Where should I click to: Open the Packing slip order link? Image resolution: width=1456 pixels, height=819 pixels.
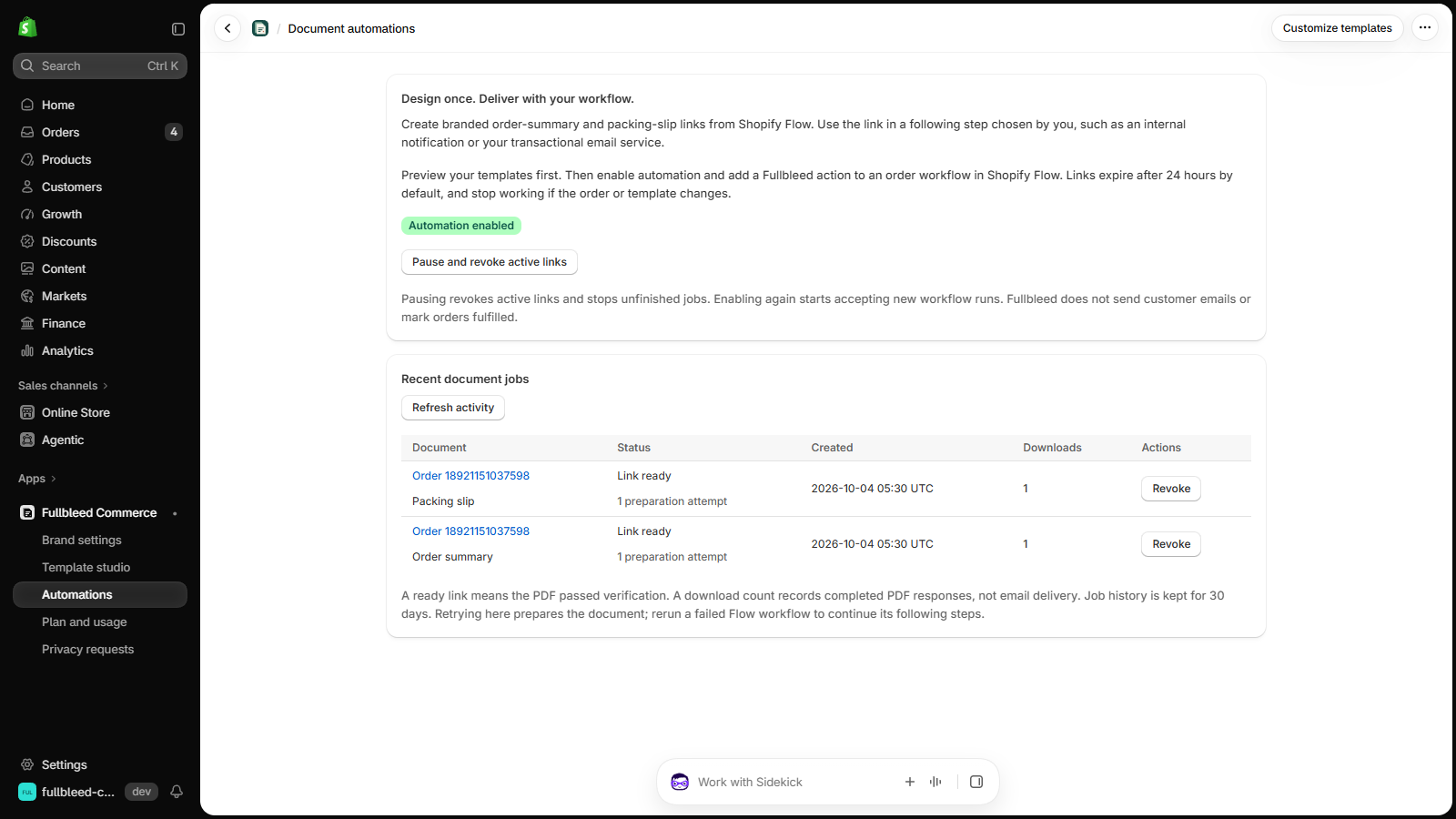(470, 476)
